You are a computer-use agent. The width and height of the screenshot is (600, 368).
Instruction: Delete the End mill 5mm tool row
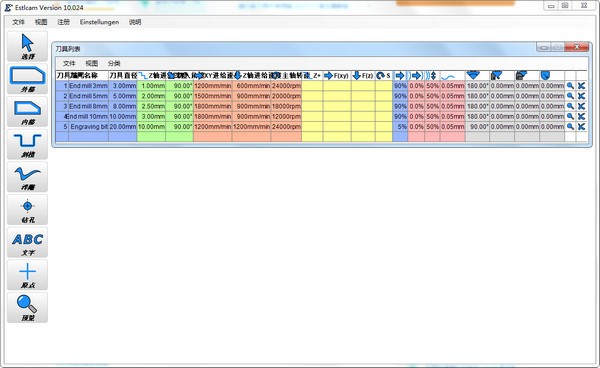pyautogui.click(x=582, y=96)
